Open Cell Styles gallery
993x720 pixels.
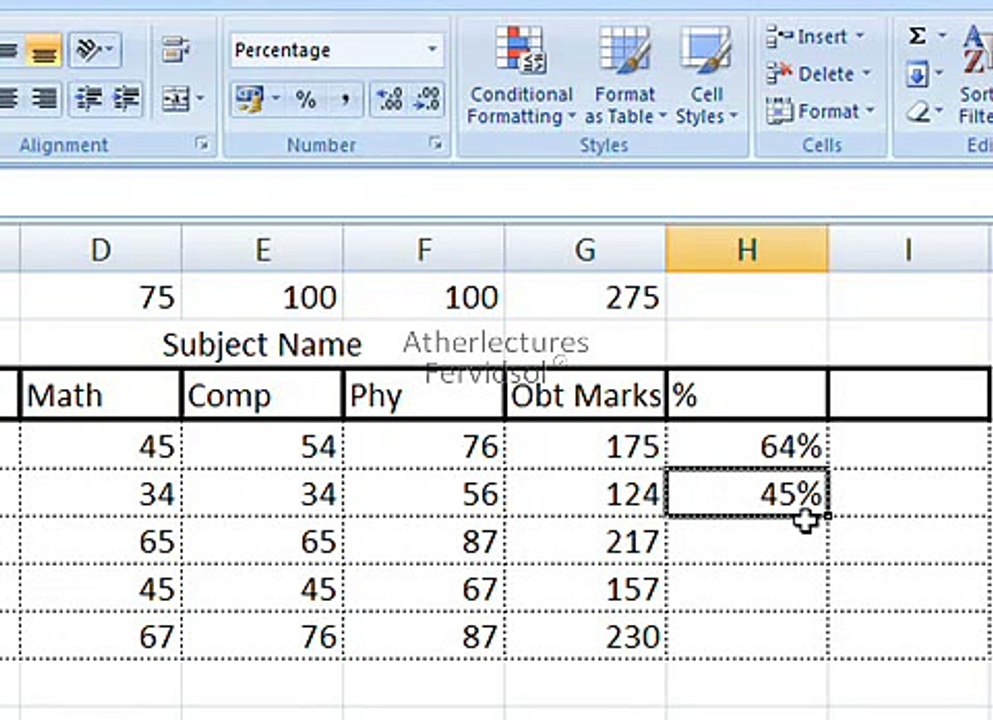click(x=706, y=74)
